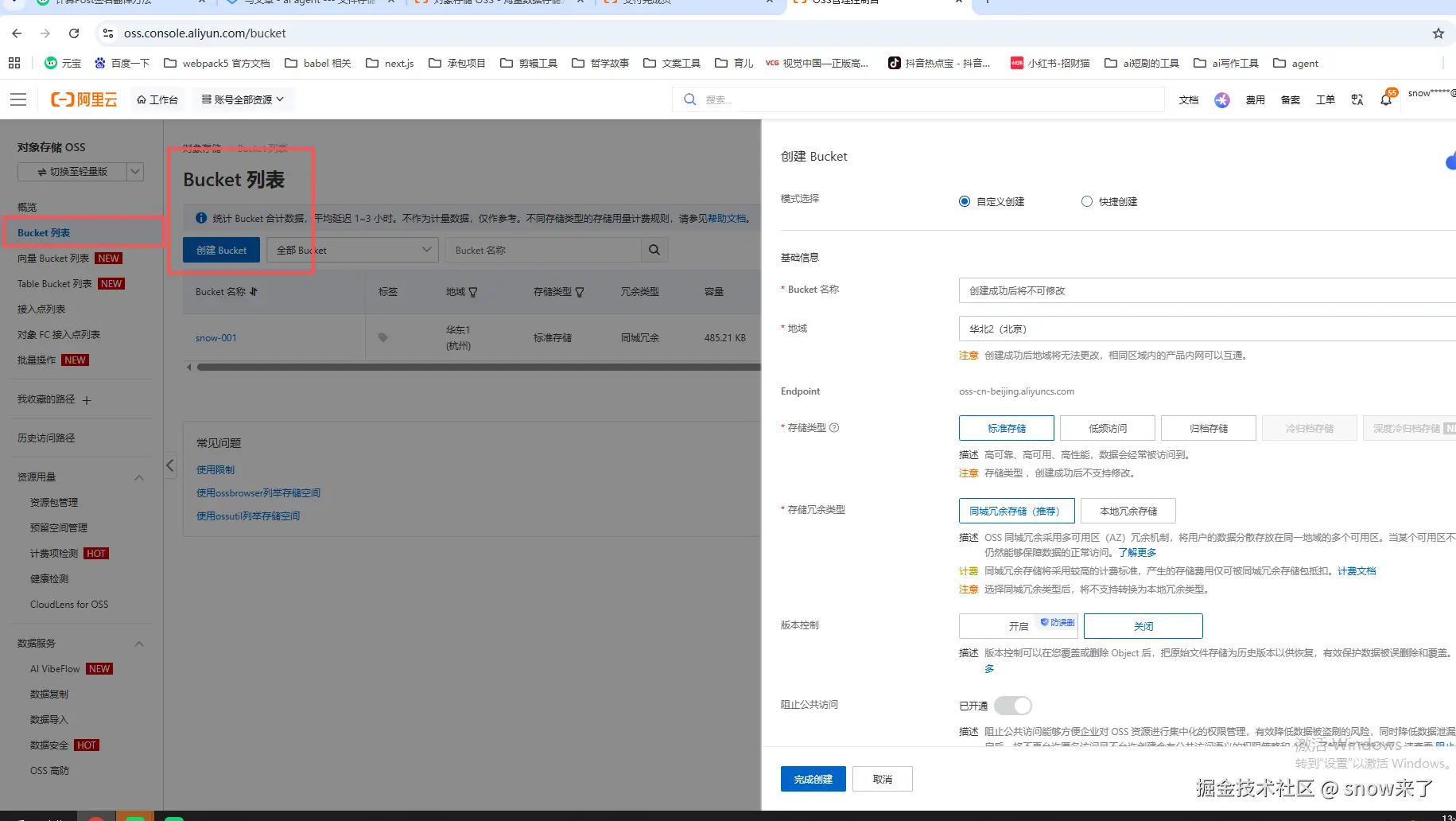This screenshot has height=821, width=1456.
Task: Click the finish creation button
Action: click(813, 779)
